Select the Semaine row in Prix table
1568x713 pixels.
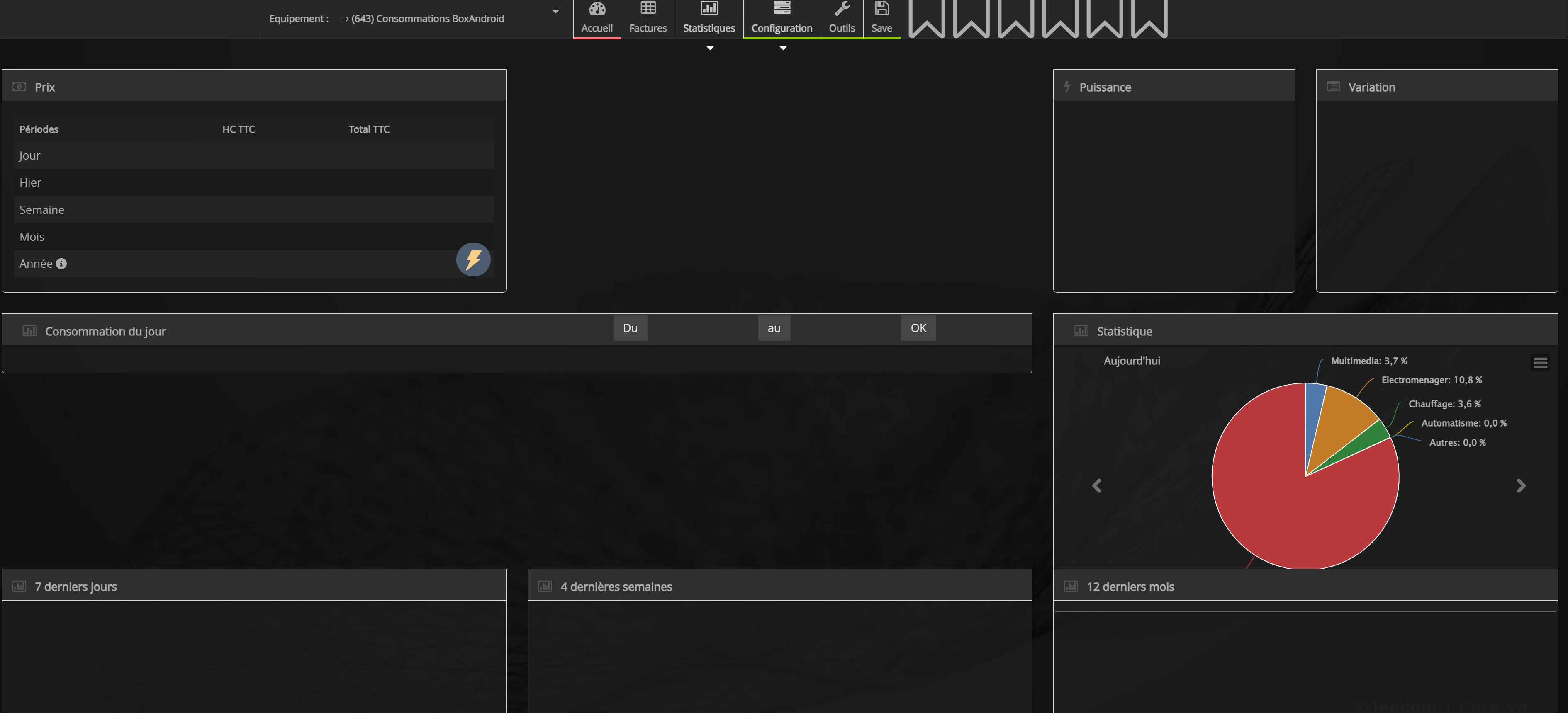pos(254,210)
